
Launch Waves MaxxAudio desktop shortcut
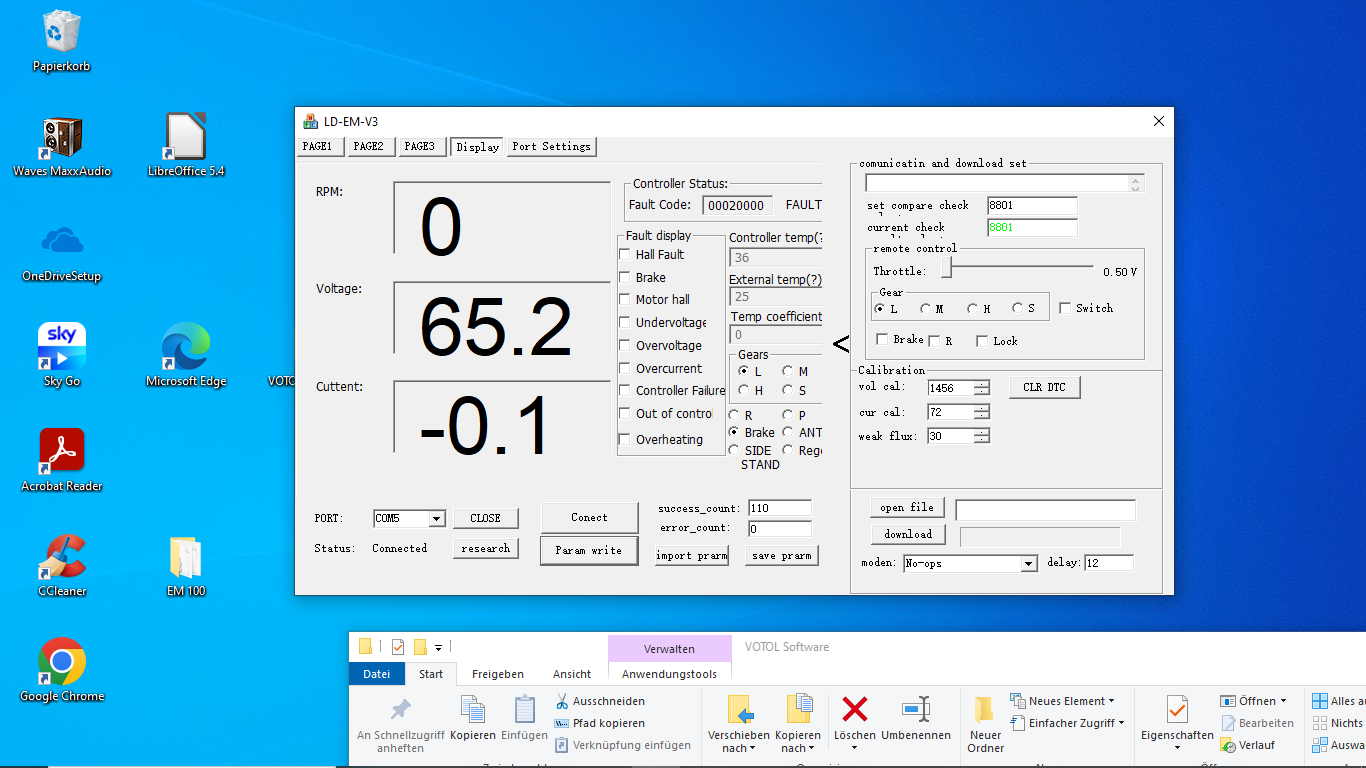(62, 138)
